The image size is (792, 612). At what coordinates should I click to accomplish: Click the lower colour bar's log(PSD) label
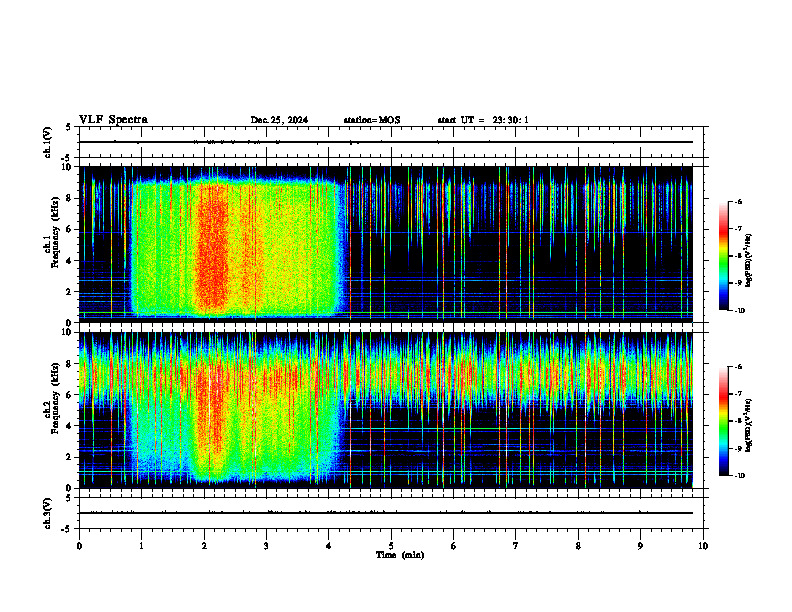(x=749, y=425)
